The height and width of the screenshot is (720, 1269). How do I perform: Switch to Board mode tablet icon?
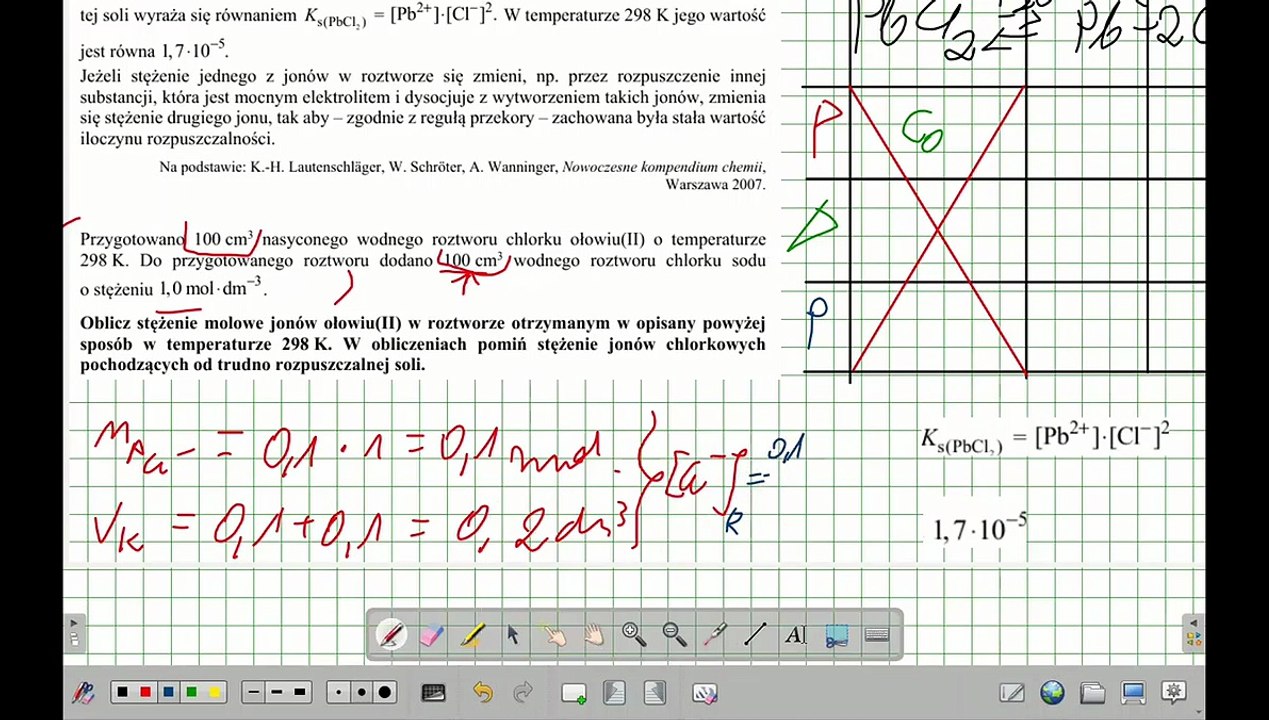[1012, 692]
